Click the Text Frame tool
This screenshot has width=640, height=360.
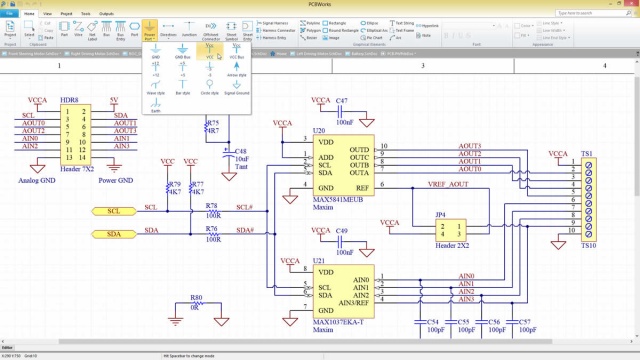tap(402, 30)
